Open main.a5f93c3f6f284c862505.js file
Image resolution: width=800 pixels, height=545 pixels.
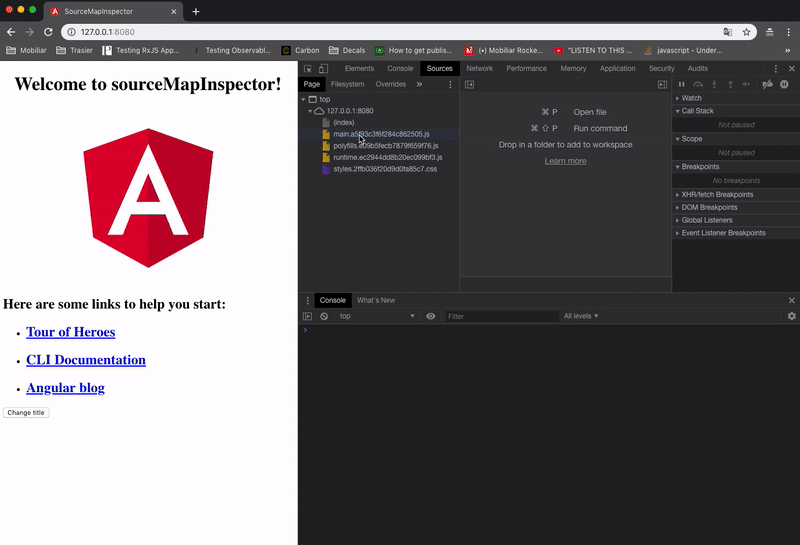[x=381, y=134]
